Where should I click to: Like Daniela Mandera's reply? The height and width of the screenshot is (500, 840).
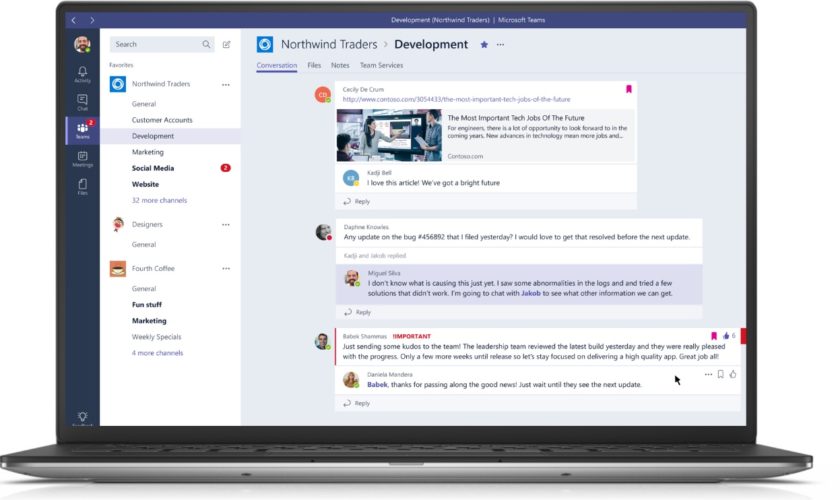point(733,374)
